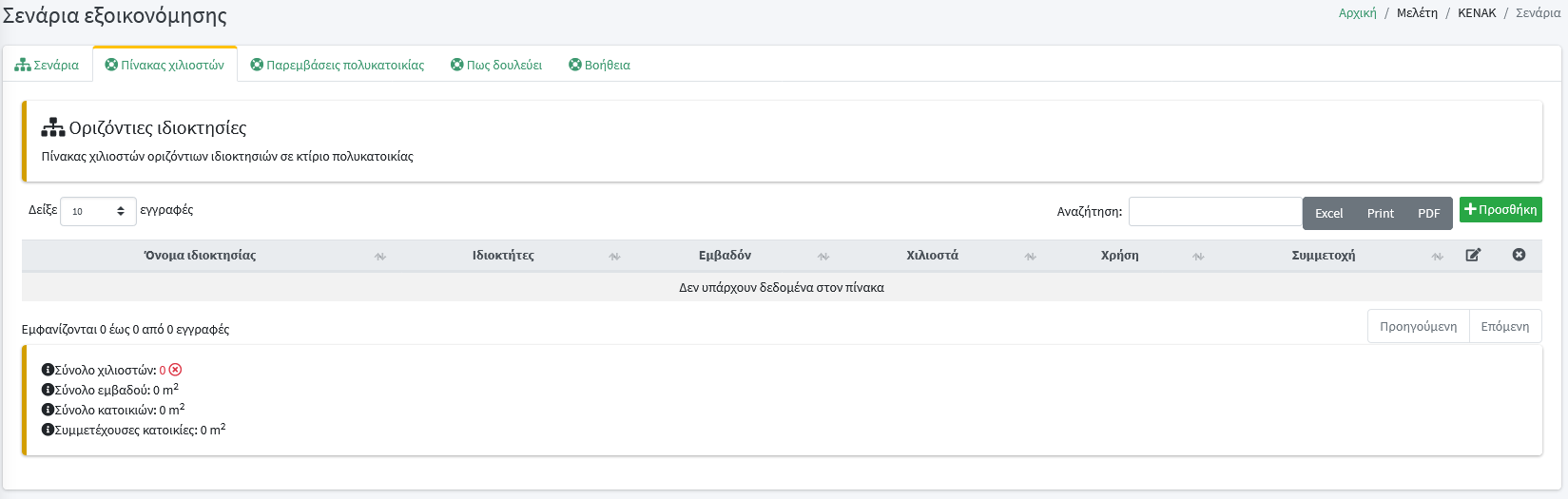The height and width of the screenshot is (499, 1568).
Task: Focus the Αναζήτηση search field
Action: (x=1214, y=212)
